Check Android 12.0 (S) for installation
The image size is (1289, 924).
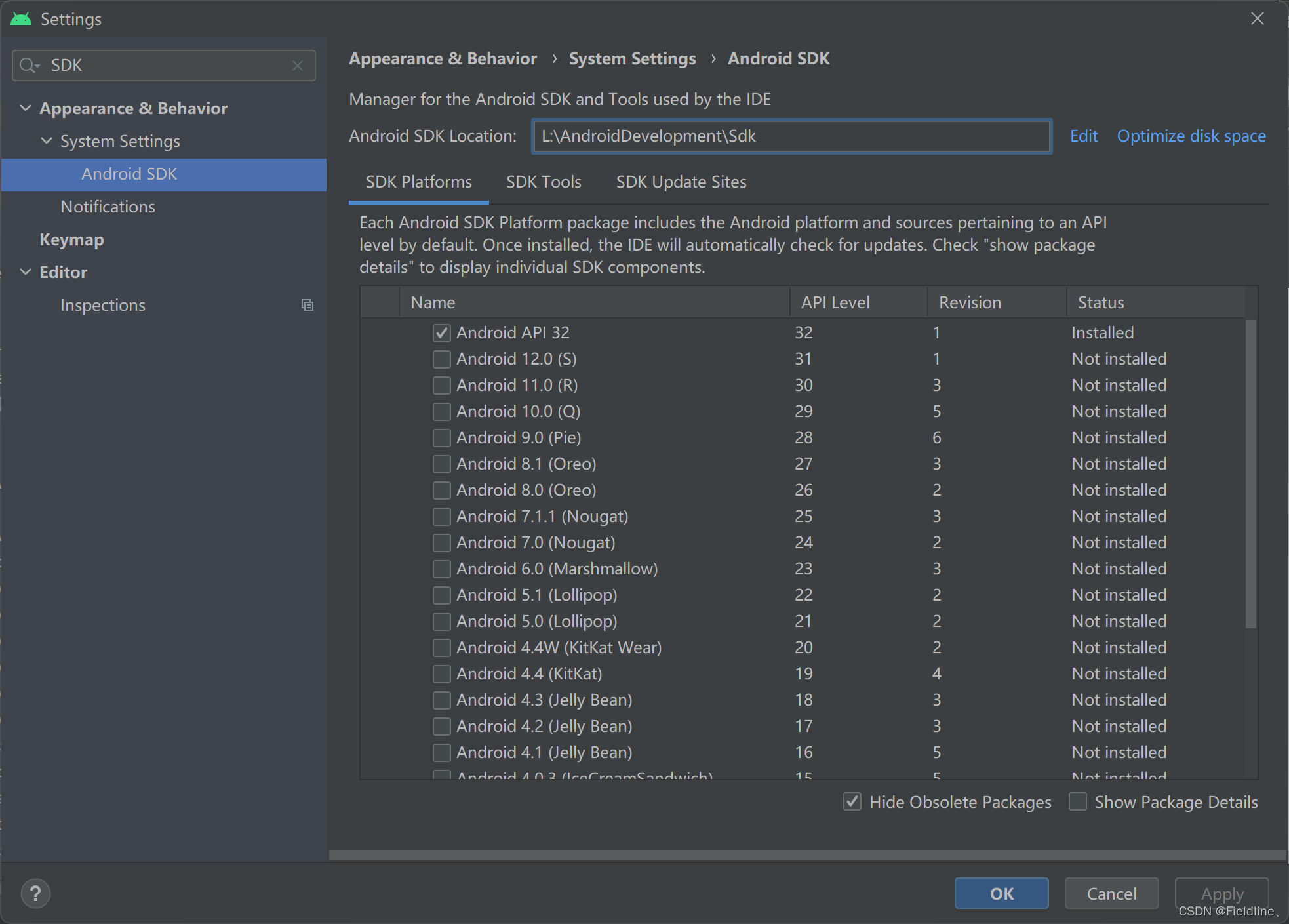(441, 359)
